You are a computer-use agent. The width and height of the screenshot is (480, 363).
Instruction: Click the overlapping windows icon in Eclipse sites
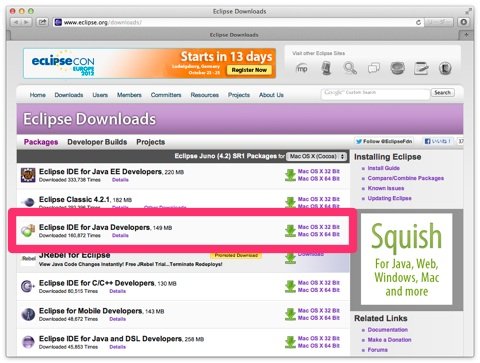[374, 68]
